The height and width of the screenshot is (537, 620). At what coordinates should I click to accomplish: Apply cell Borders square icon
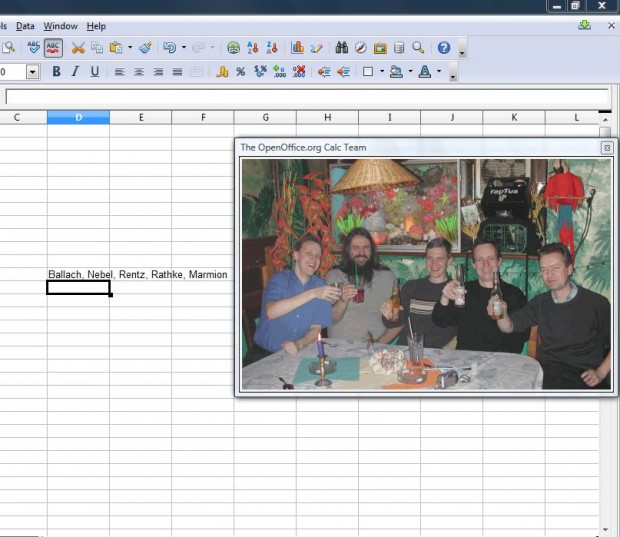point(368,72)
